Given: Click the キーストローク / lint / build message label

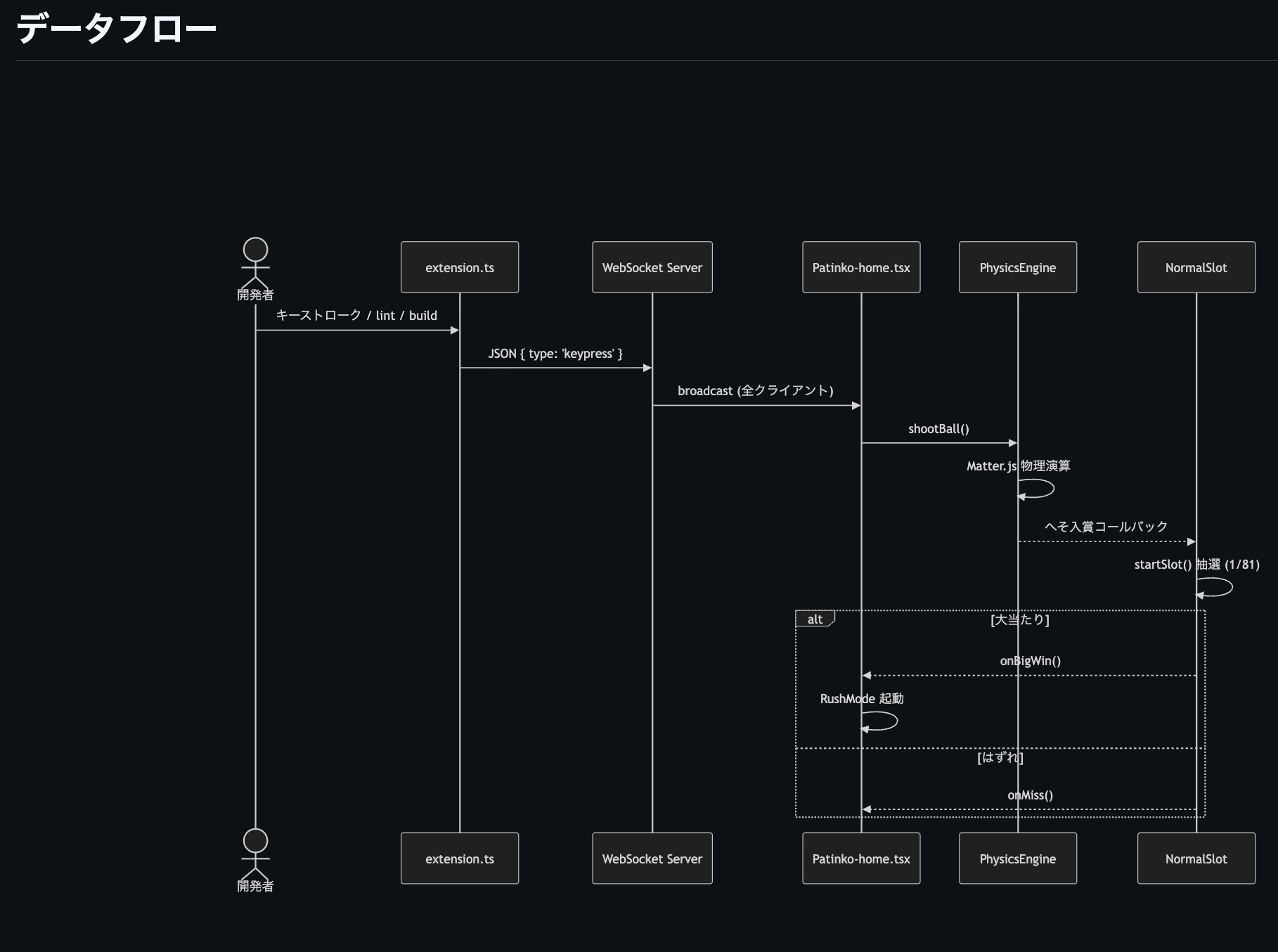Looking at the screenshot, I should coord(356,316).
